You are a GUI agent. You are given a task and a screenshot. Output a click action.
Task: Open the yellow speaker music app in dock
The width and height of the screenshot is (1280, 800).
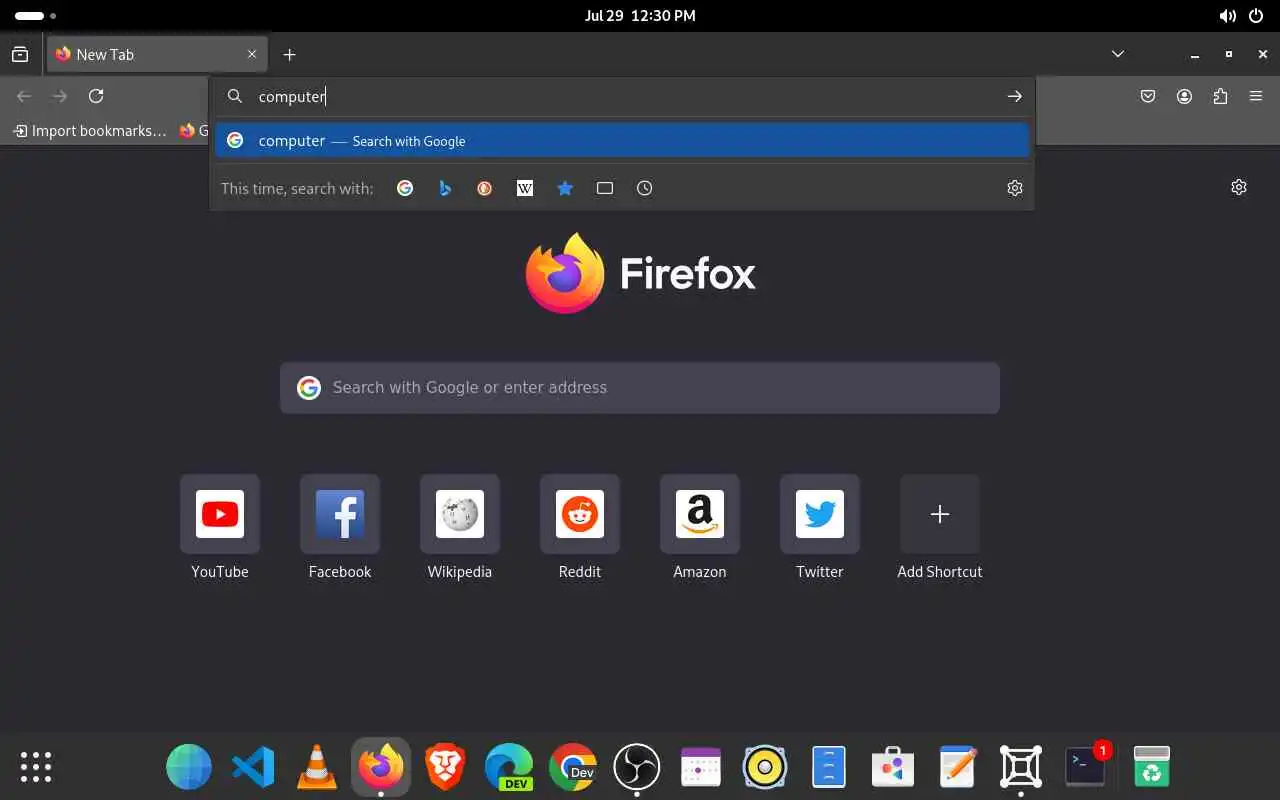(765, 767)
